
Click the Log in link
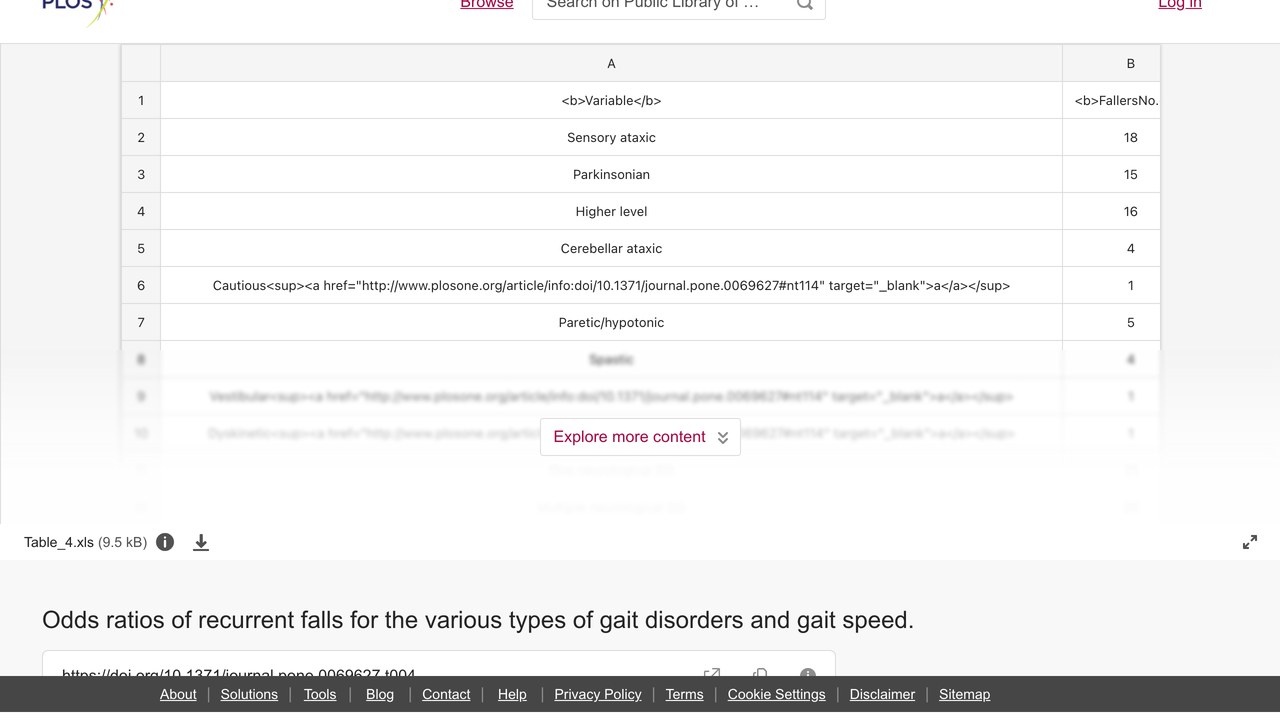click(1180, 5)
